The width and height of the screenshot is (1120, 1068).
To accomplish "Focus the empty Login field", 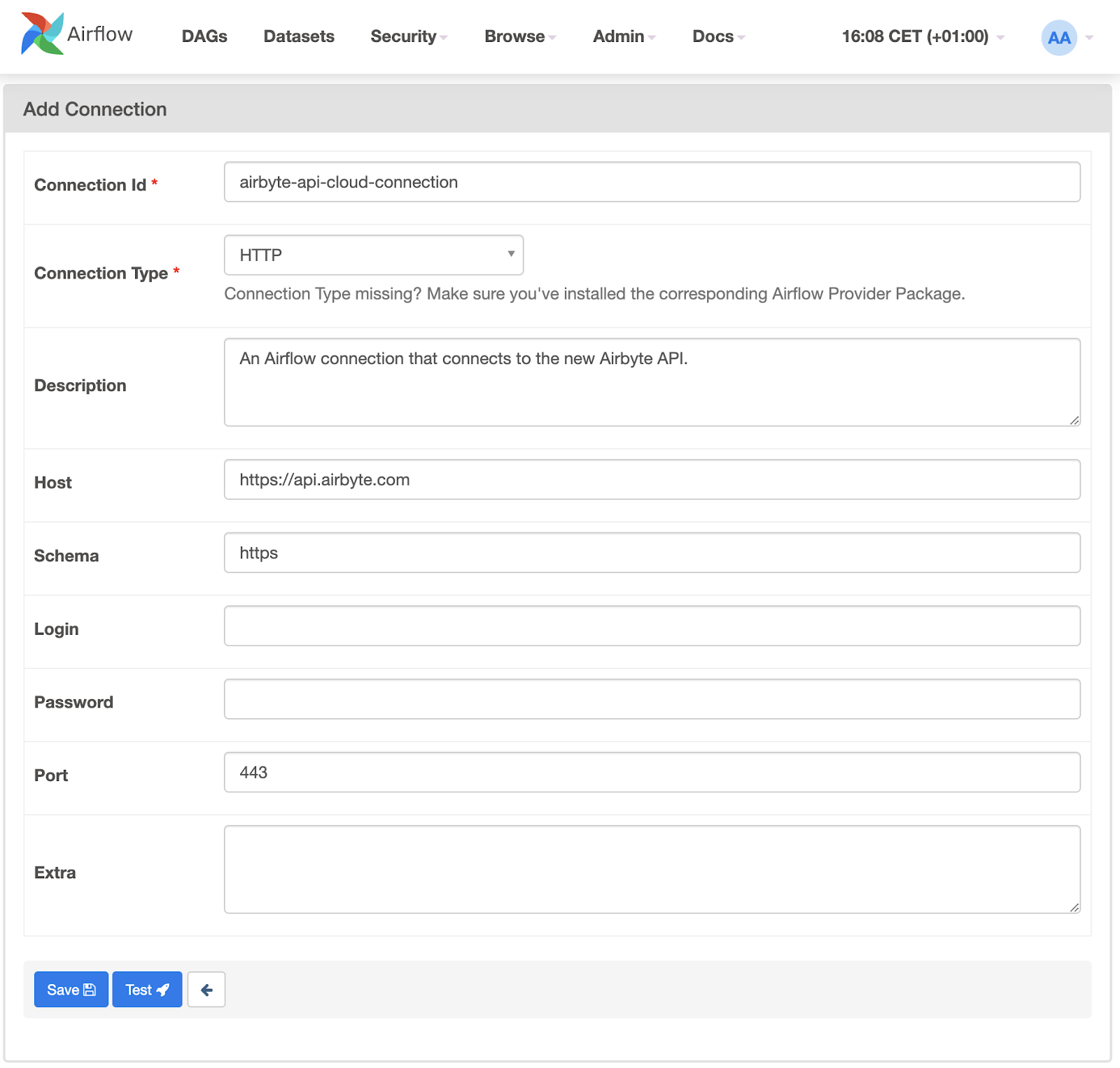I will 652,626.
